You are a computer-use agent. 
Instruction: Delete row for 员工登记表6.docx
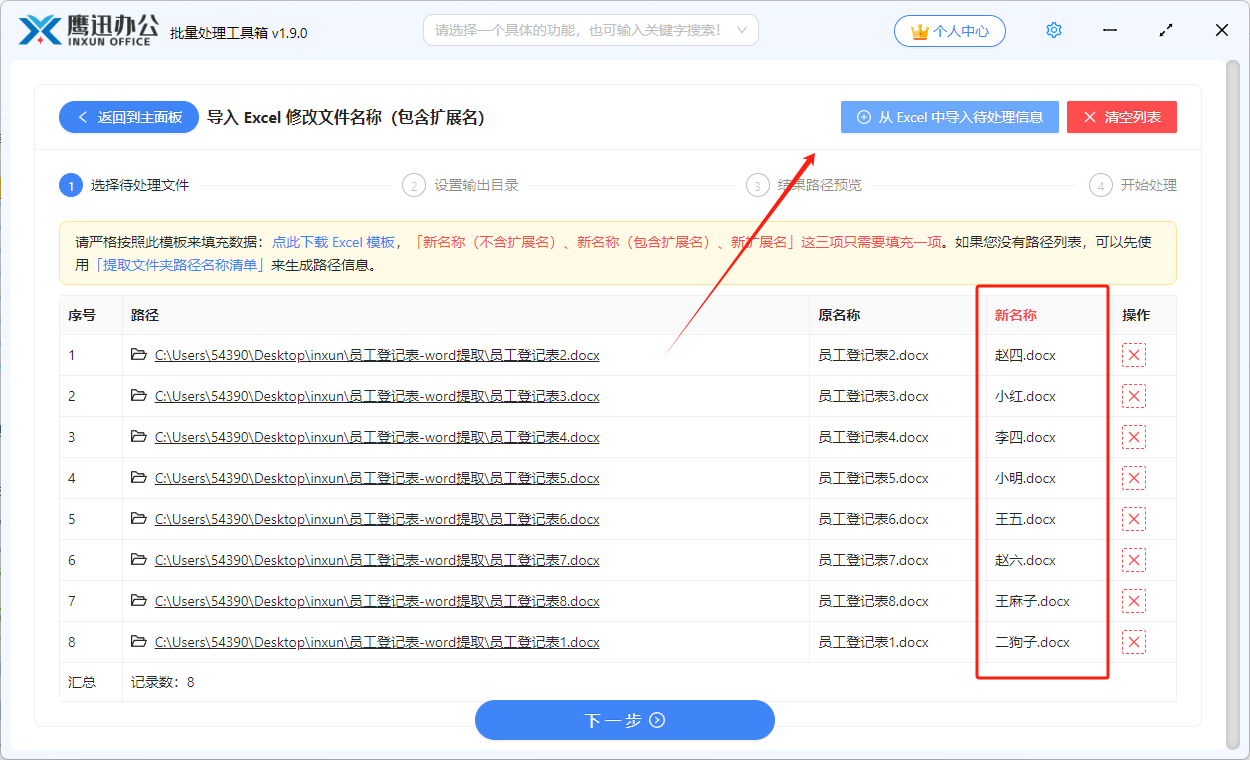tap(1134, 519)
